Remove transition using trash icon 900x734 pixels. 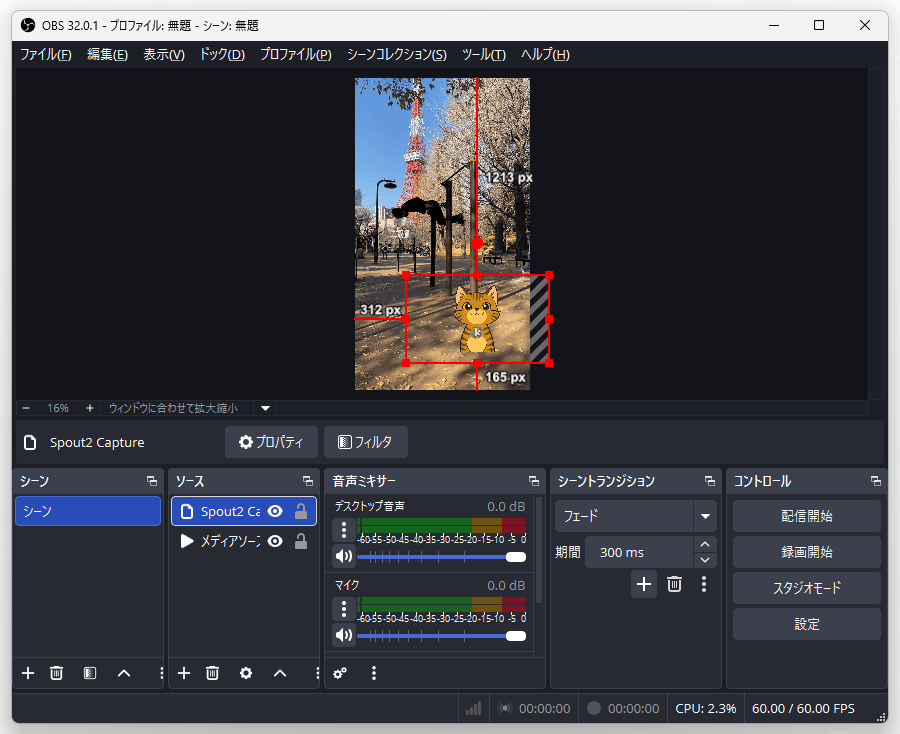[x=674, y=584]
